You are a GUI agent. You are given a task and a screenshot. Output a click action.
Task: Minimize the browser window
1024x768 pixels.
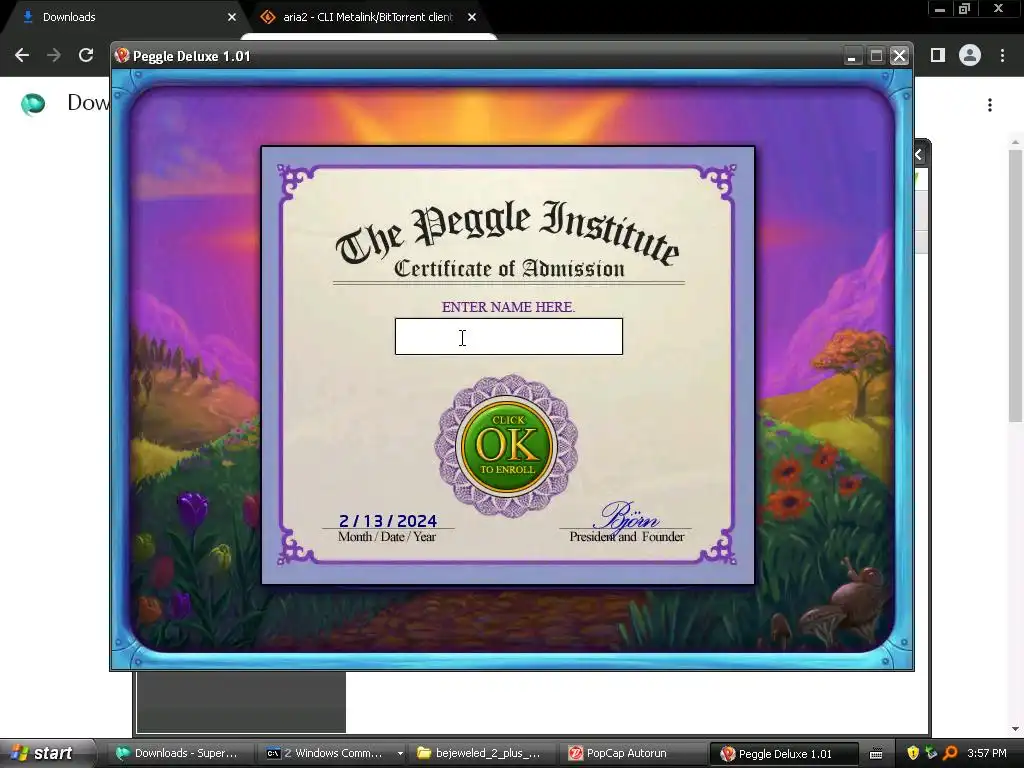point(940,9)
